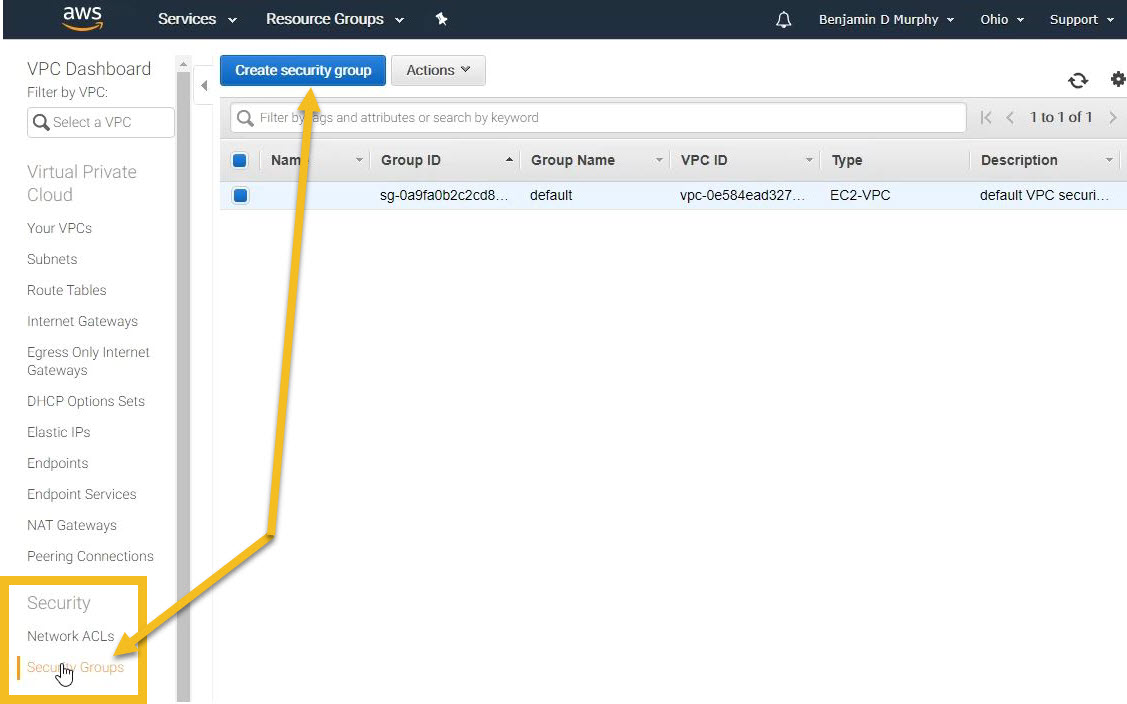
Task: Navigate to Subnets
Action: [52, 259]
